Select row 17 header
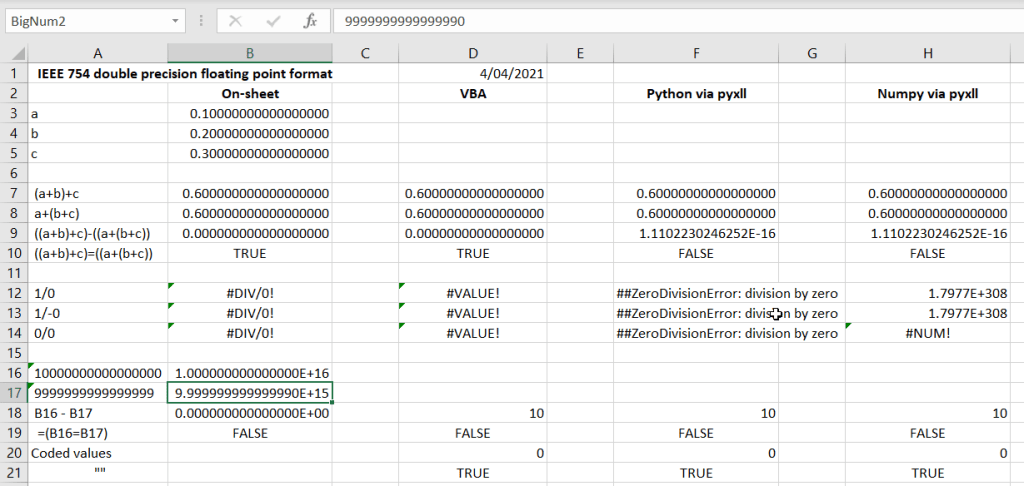 click(14, 393)
